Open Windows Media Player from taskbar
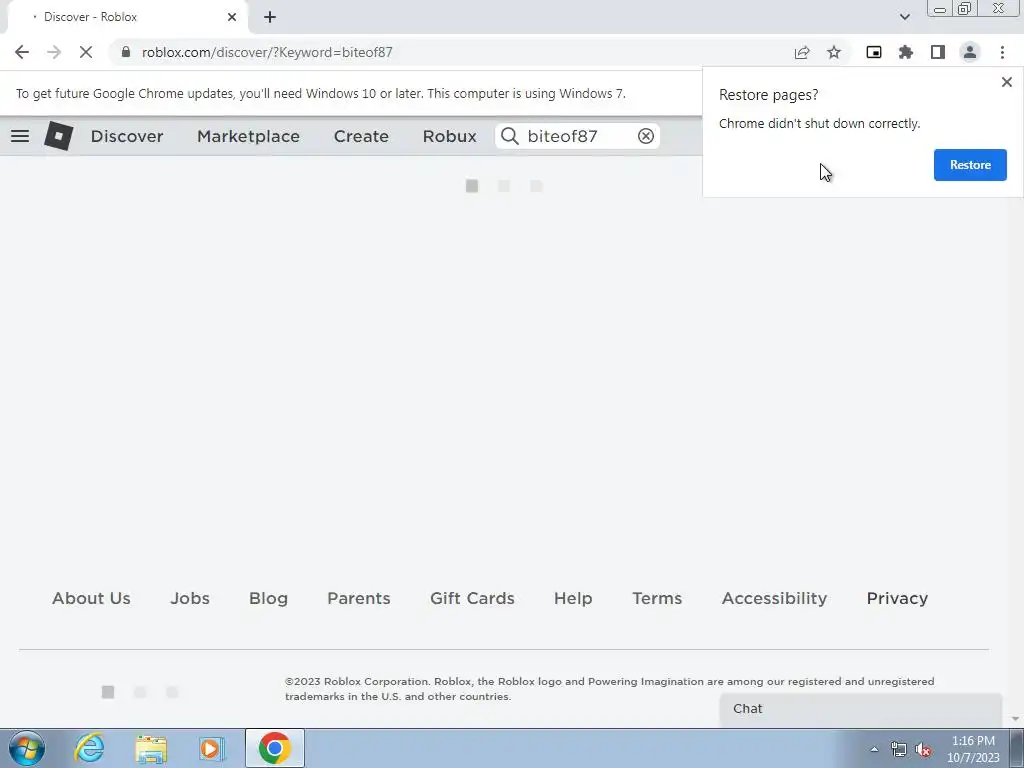The width and height of the screenshot is (1024, 768). click(x=212, y=748)
